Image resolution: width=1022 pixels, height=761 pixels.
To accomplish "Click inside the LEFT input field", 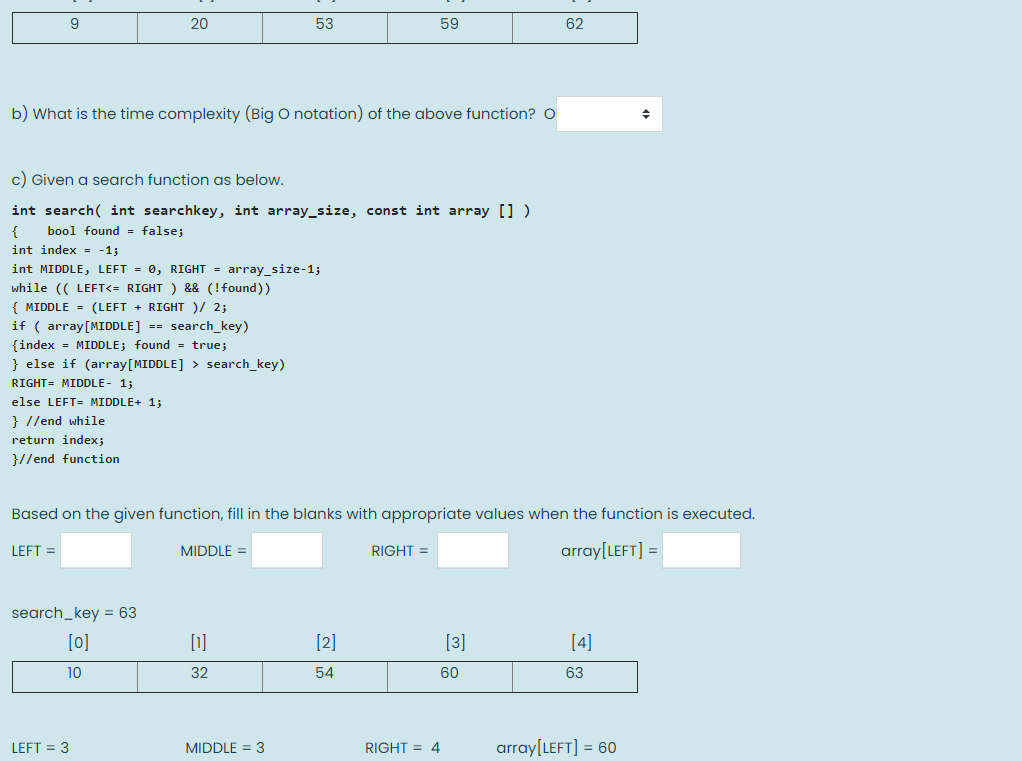I will [95, 550].
